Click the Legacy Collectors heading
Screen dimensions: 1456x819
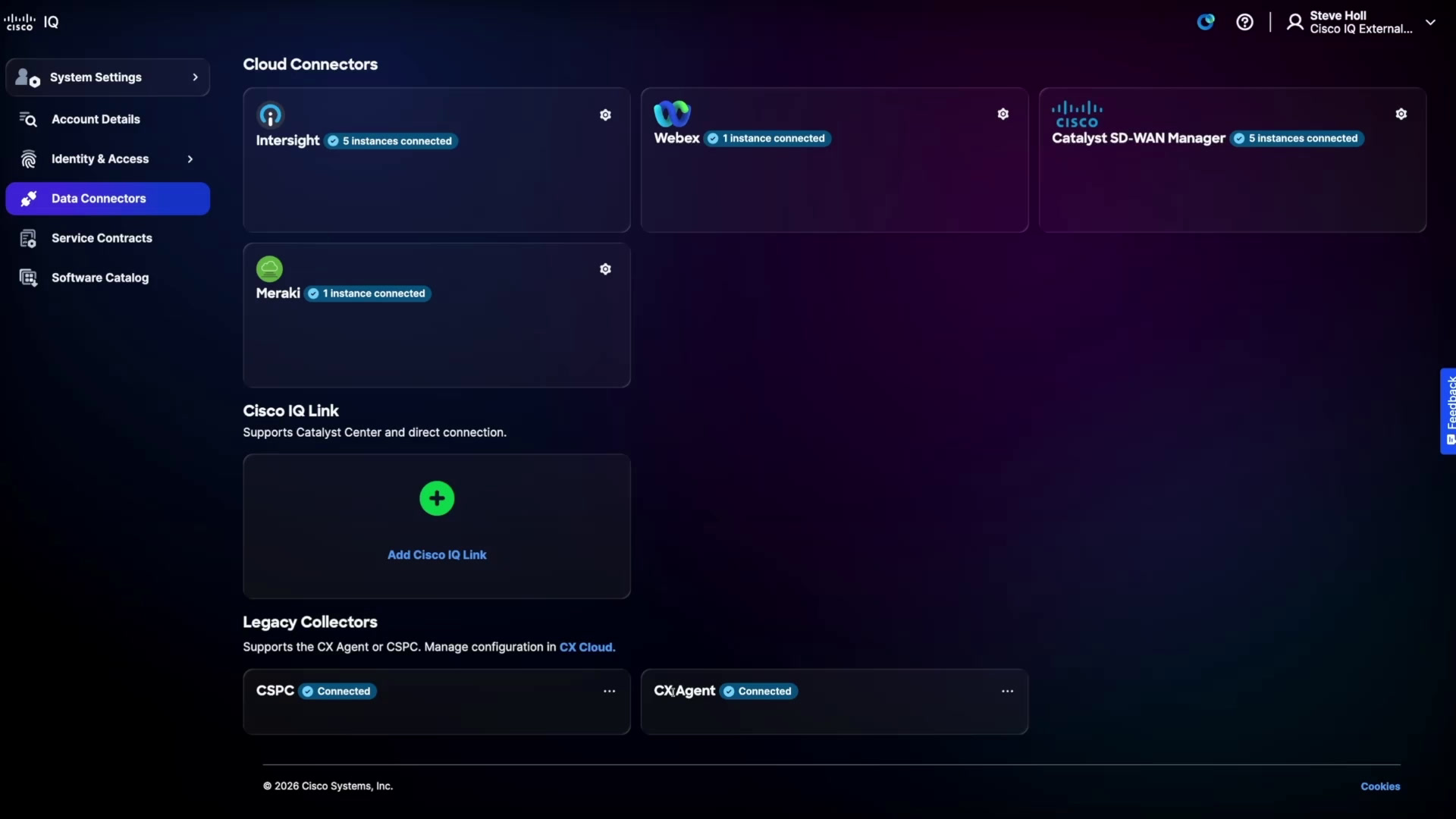pos(310,622)
